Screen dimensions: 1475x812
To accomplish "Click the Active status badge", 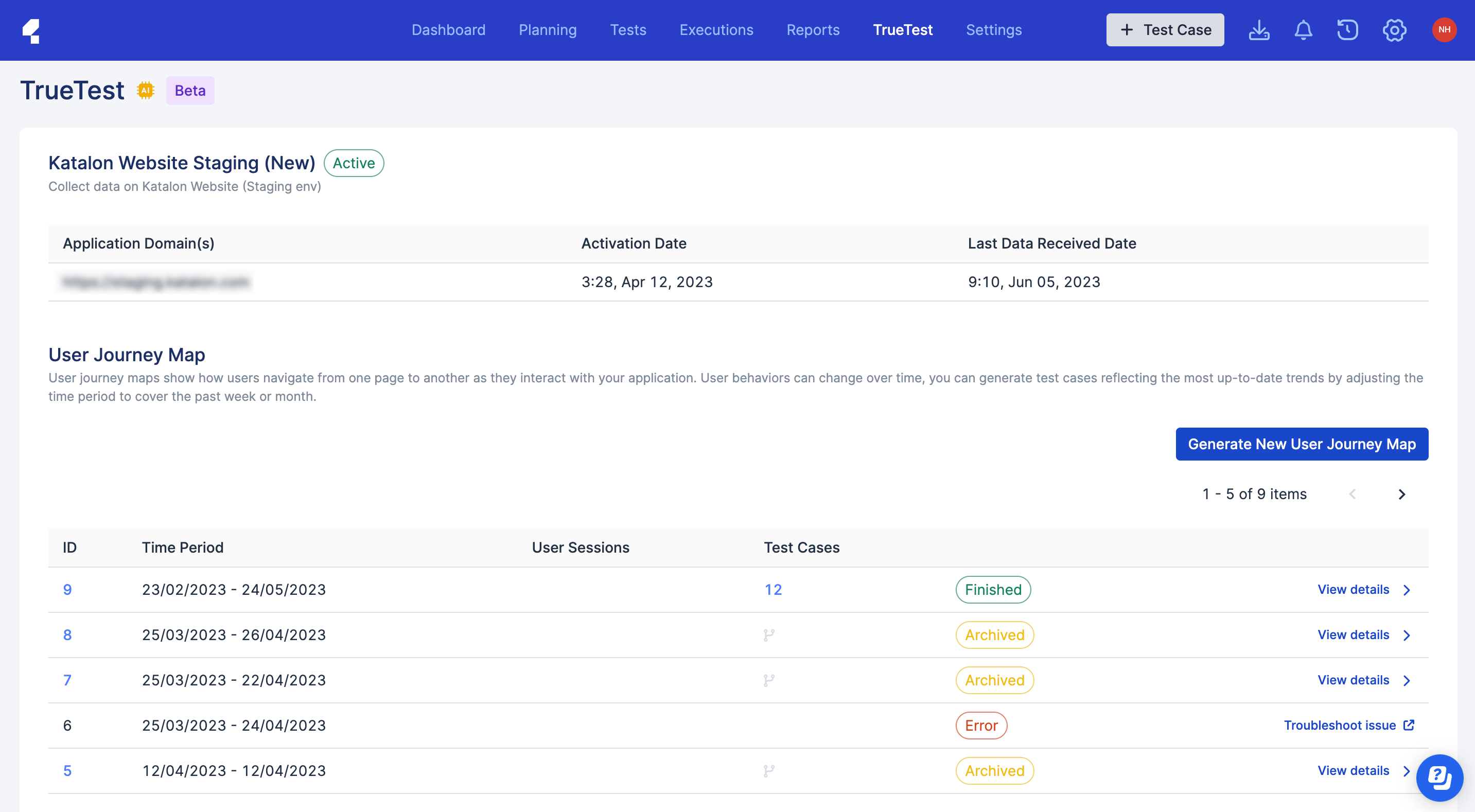I will pos(354,163).
